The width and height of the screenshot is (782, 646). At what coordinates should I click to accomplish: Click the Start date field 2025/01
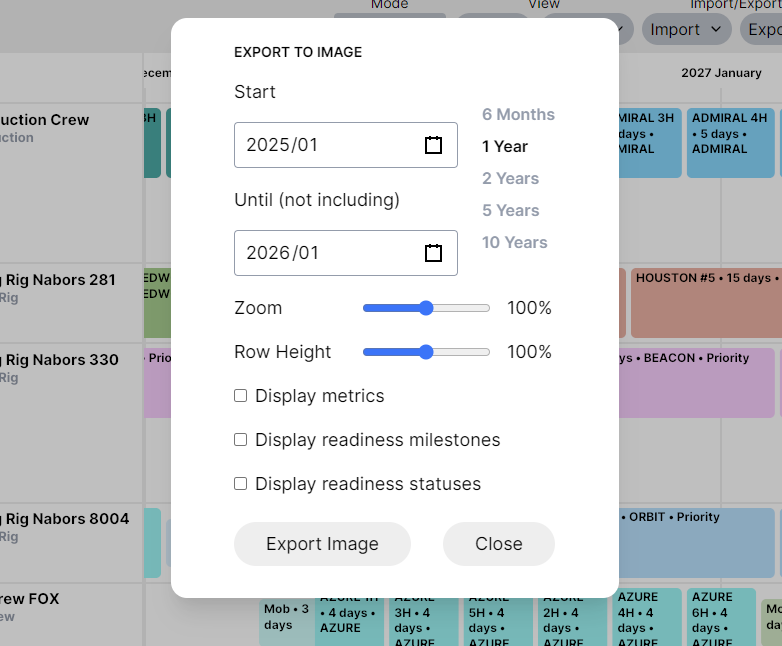pos(320,145)
